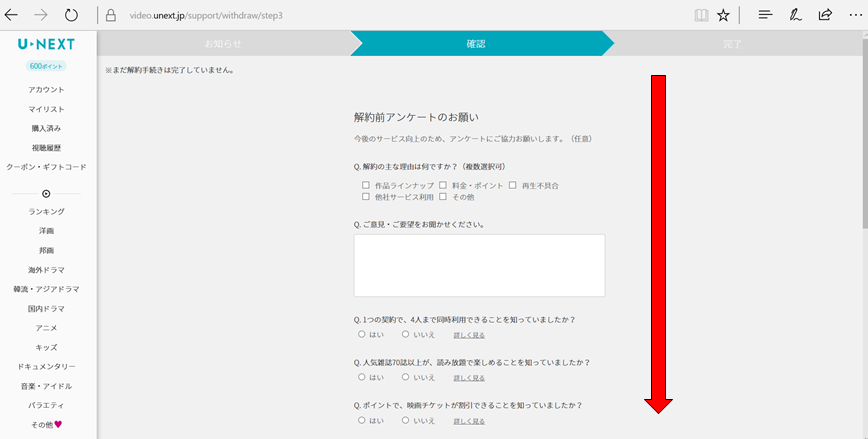Select いいえ for 4人まで同時利用 question
Screen dimensions: 868x439
[x=405, y=334]
